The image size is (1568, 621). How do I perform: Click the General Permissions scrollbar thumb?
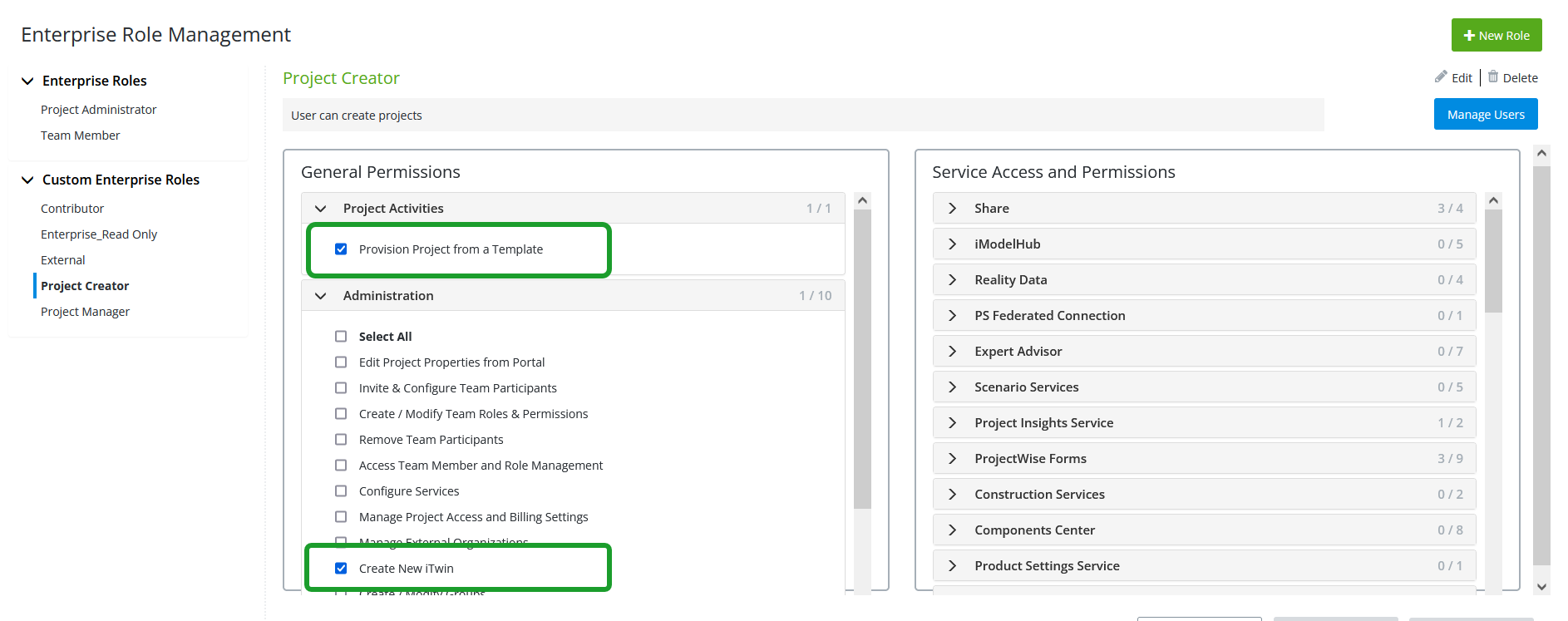tap(862, 357)
